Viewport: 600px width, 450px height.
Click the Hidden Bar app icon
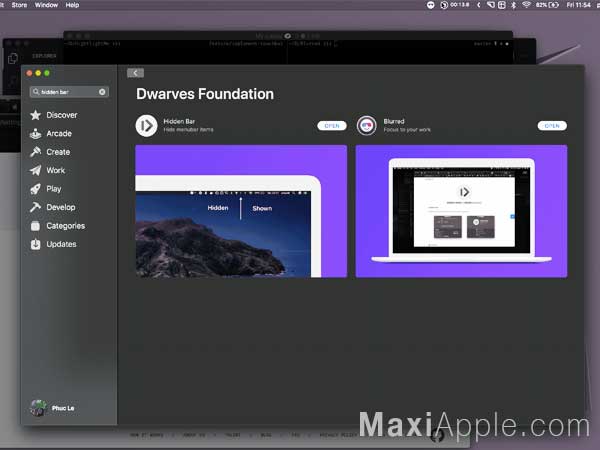(x=146, y=126)
